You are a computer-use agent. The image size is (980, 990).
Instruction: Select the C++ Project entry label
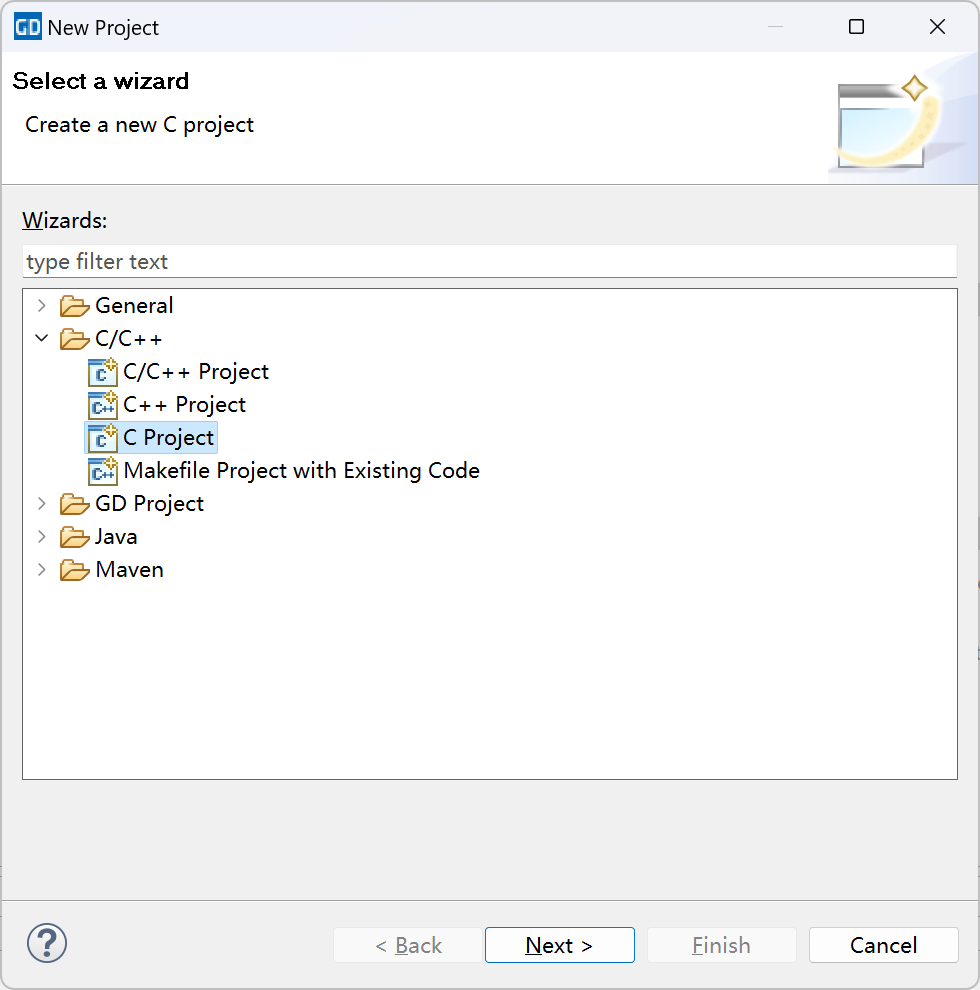pos(184,404)
